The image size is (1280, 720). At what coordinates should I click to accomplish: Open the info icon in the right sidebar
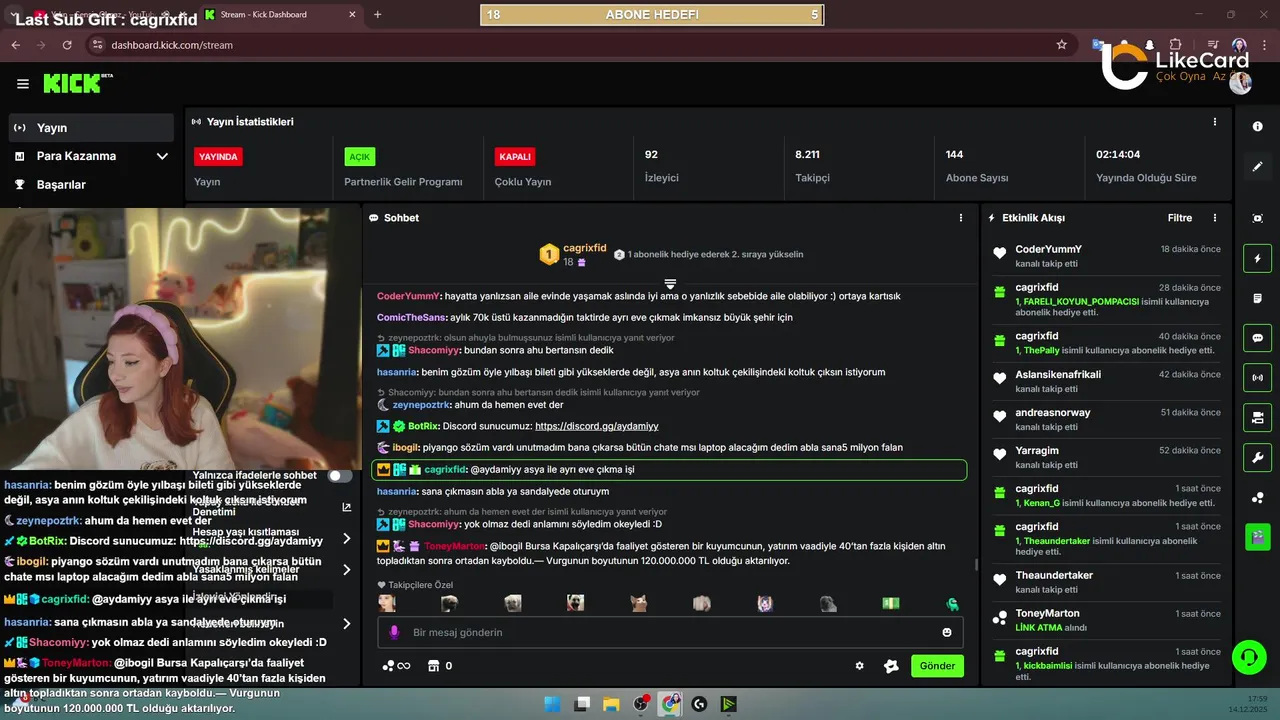click(x=1258, y=127)
